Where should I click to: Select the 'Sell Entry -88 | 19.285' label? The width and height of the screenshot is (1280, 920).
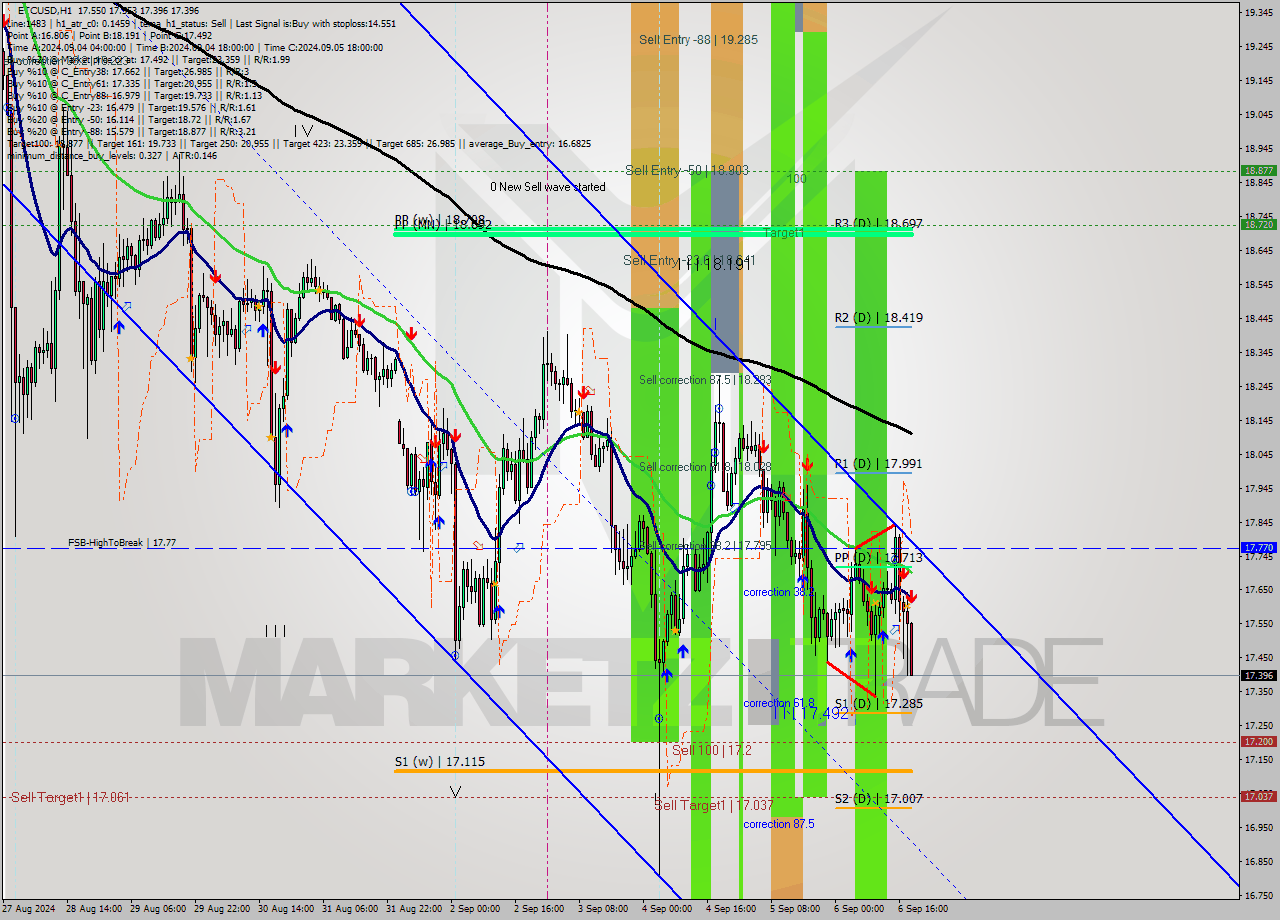(x=698, y=40)
